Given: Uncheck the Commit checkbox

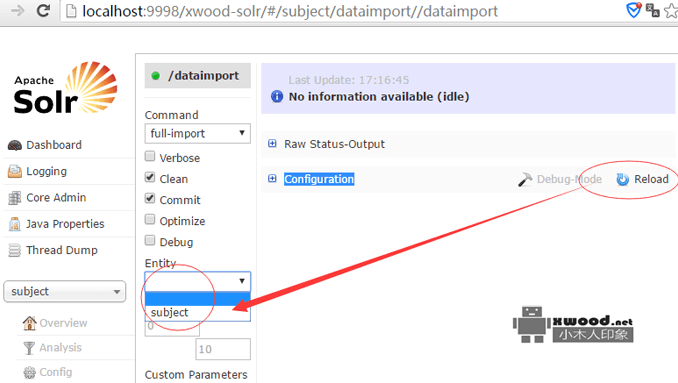Looking at the screenshot, I should pos(150,198).
